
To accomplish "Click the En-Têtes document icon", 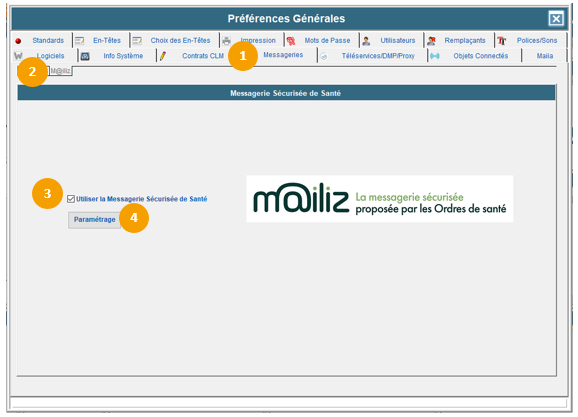I will [x=80, y=41].
